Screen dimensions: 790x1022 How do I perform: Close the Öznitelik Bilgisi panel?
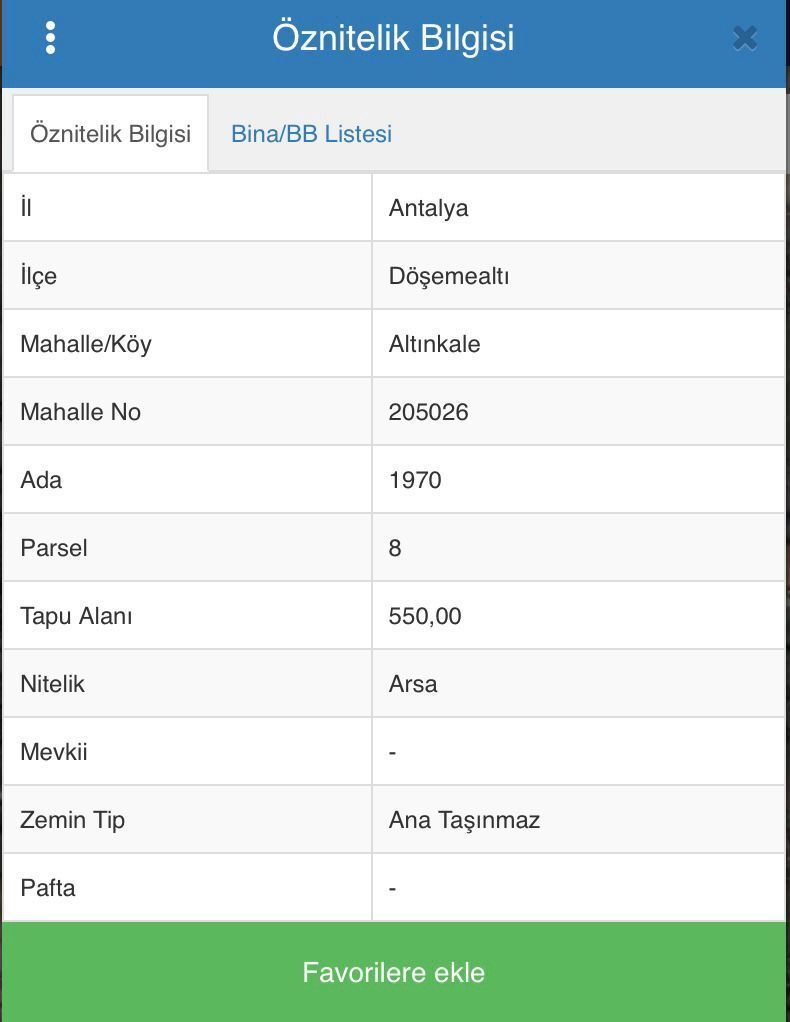coord(744,38)
